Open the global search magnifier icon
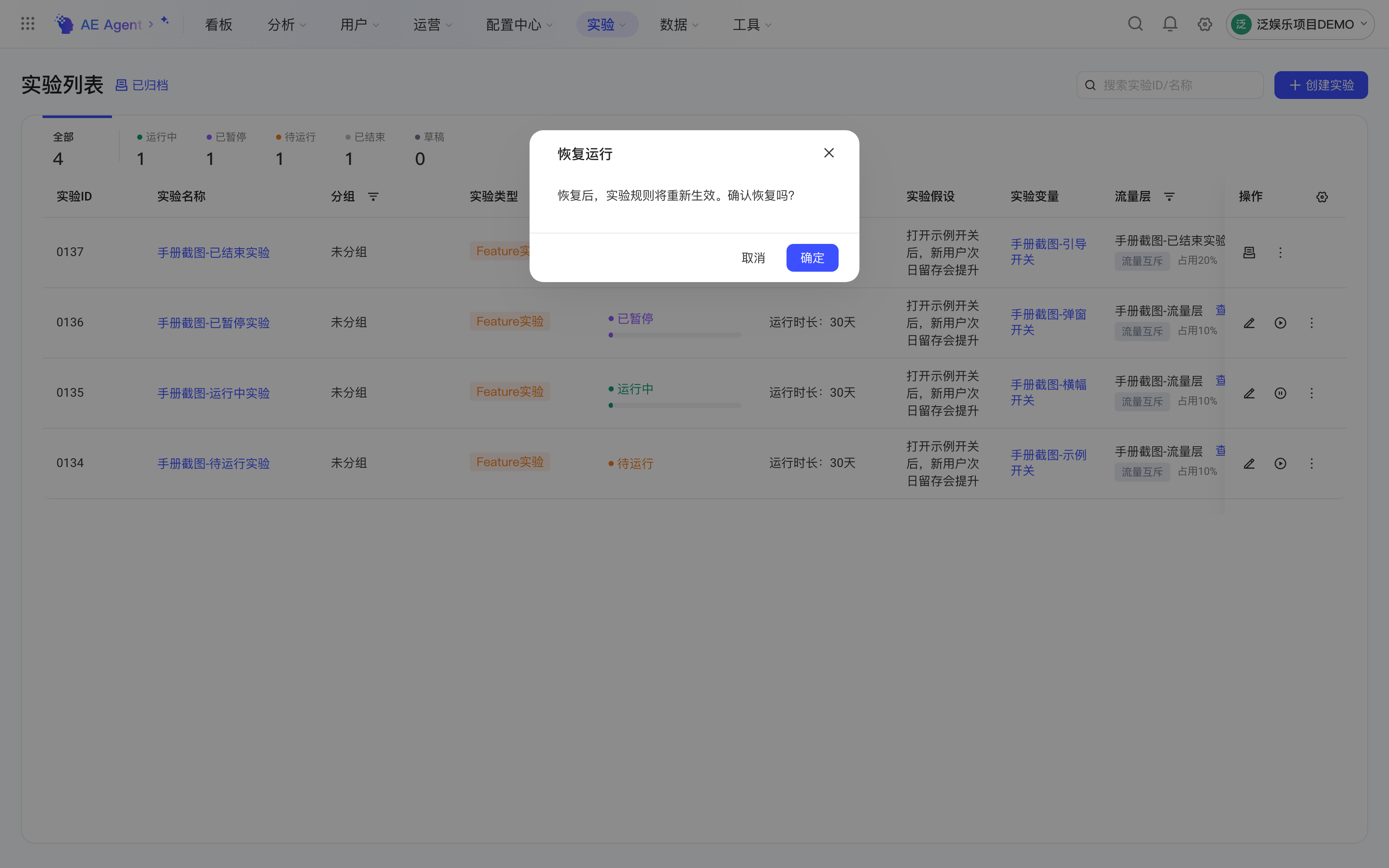 [1135, 24]
